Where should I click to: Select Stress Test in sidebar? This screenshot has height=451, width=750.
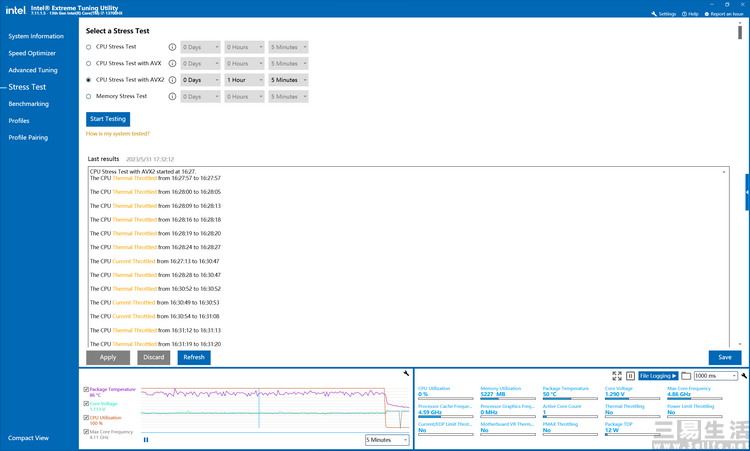coord(27,87)
